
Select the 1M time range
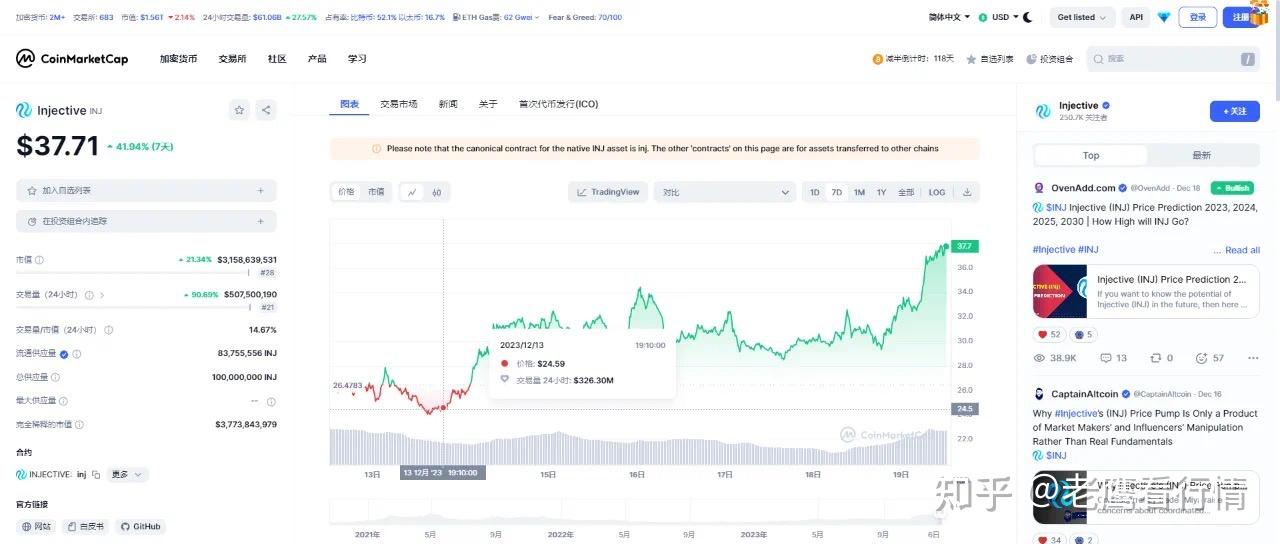(x=859, y=192)
